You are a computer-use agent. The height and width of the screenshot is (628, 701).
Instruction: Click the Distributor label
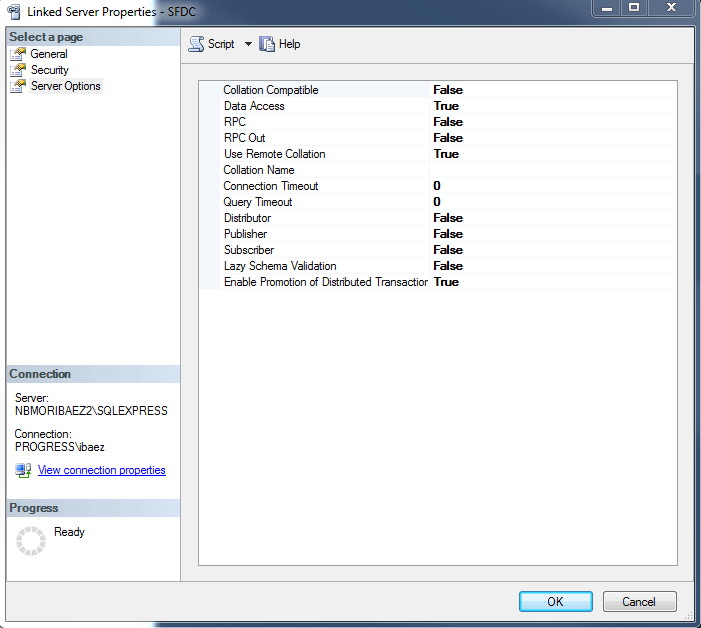[247, 218]
